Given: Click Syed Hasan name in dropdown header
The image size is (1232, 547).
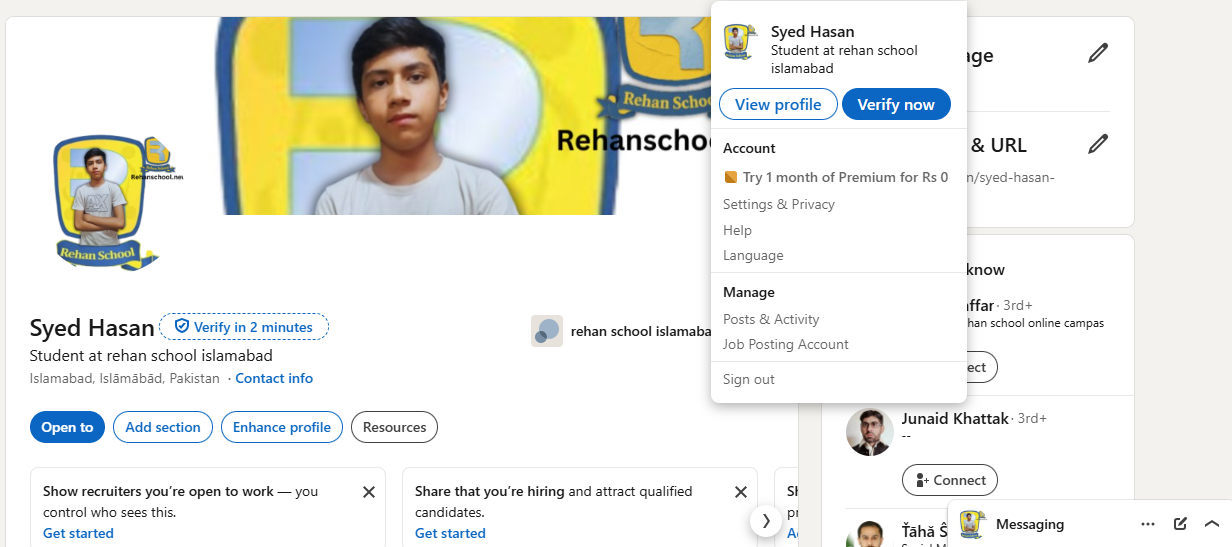Looking at the screenshot, I should coord(813,32).
